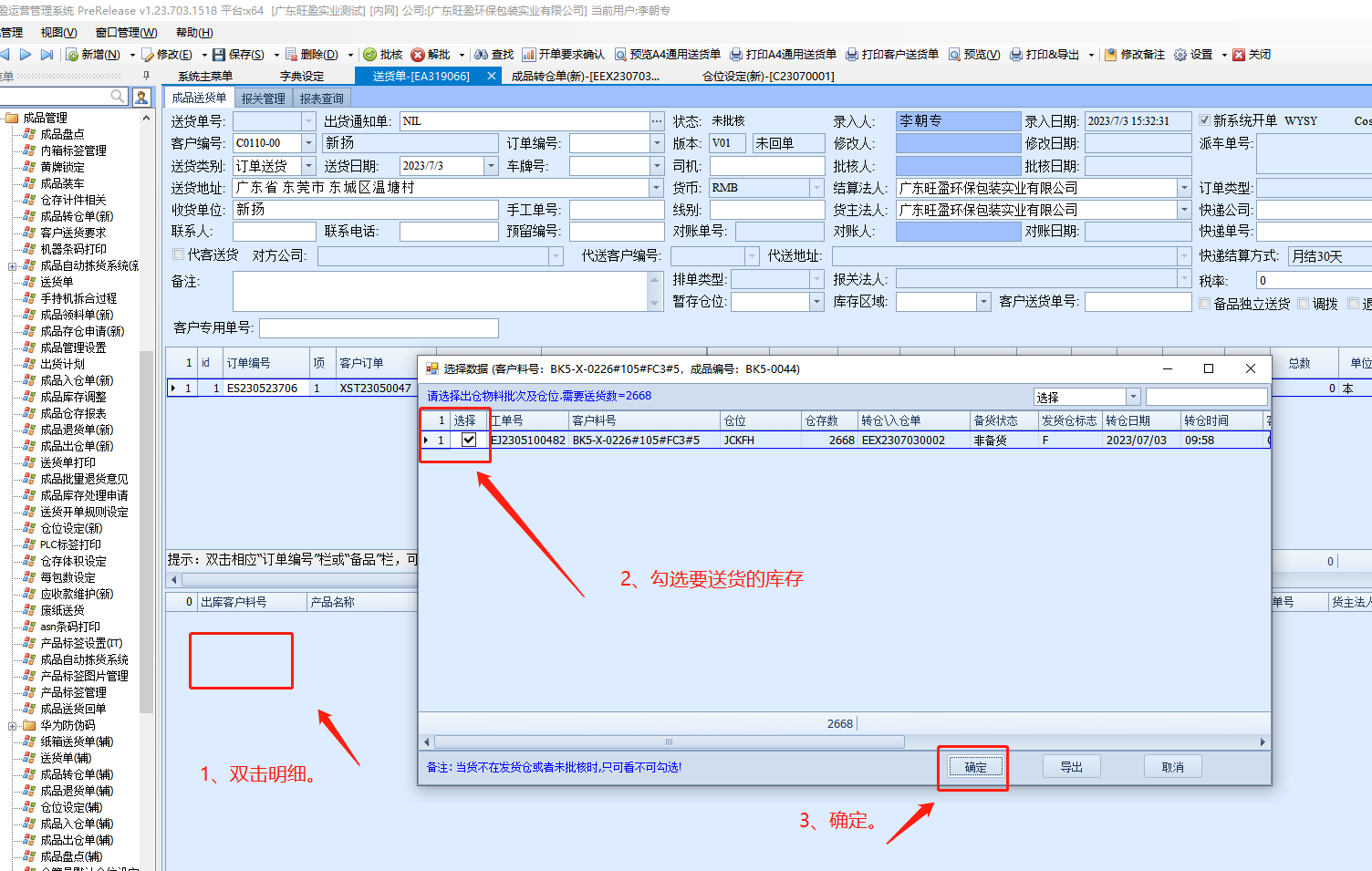Open the 窗口管理(W) menu
The width and height of the screenshot is (1372, 871).
click(126, 33)
